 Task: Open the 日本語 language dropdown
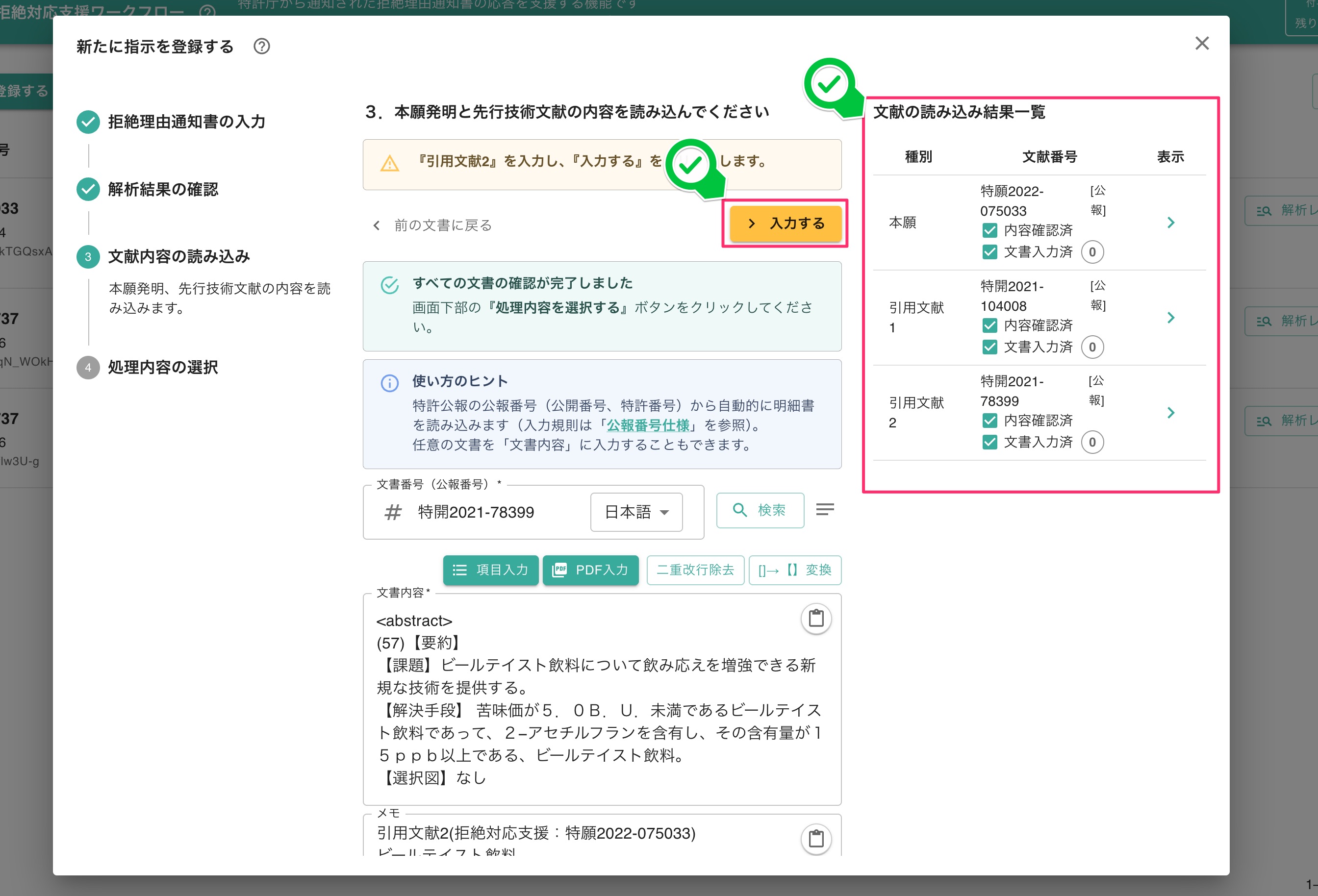point(636,512)
